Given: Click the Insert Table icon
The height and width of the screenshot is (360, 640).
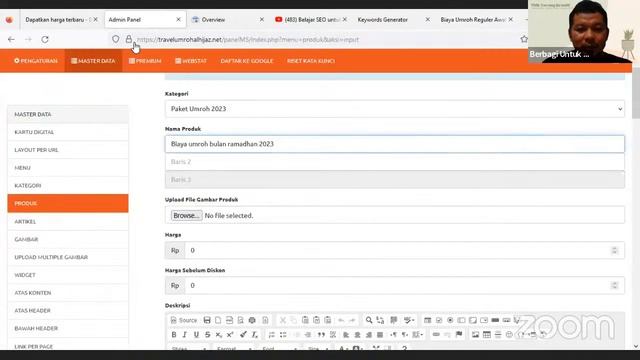Looking at the screenshot, I should pyautogui.click(x=487, y=335).
